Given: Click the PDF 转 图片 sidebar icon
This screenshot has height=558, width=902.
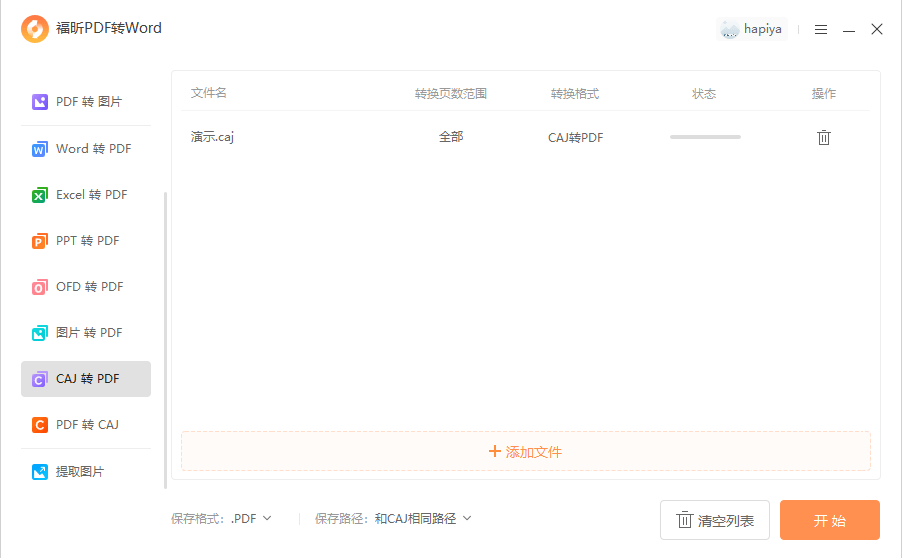Looking at the screenshot, I should (40, 102).
